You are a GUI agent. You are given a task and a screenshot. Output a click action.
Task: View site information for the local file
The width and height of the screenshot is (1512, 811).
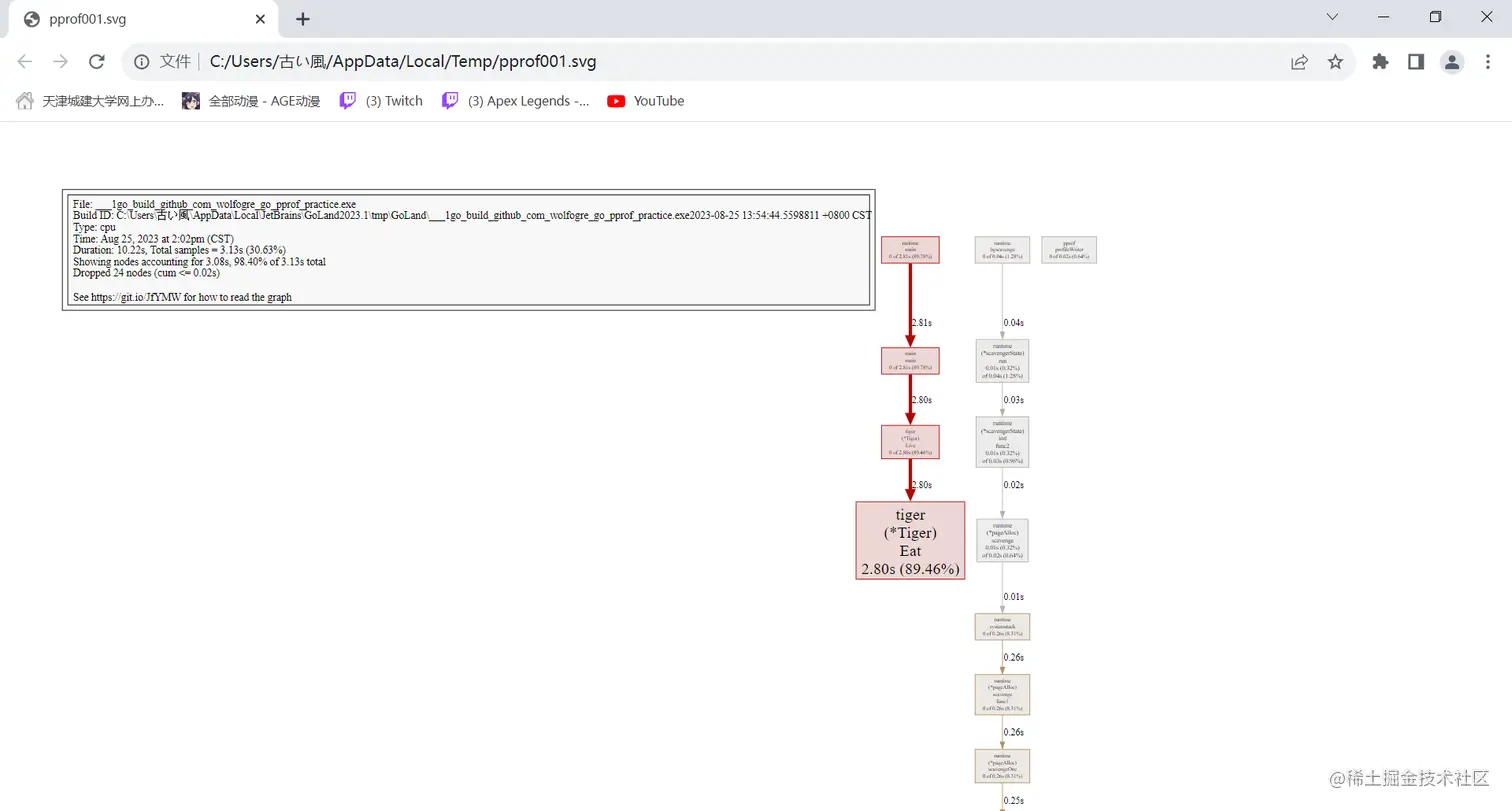point(142,62)
